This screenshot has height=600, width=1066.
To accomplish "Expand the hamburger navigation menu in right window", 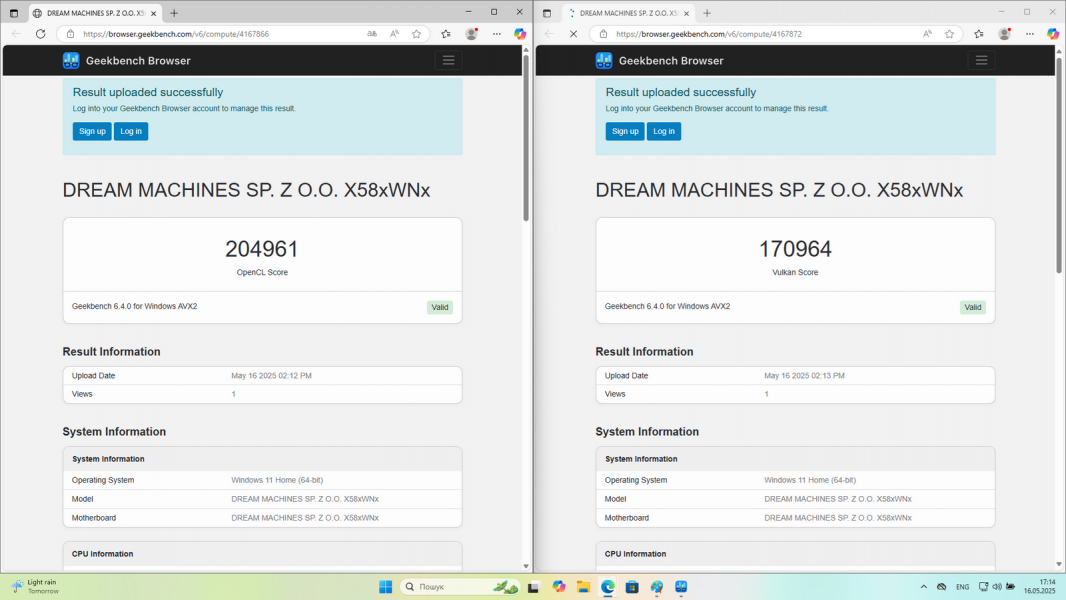I will (982, 60).
